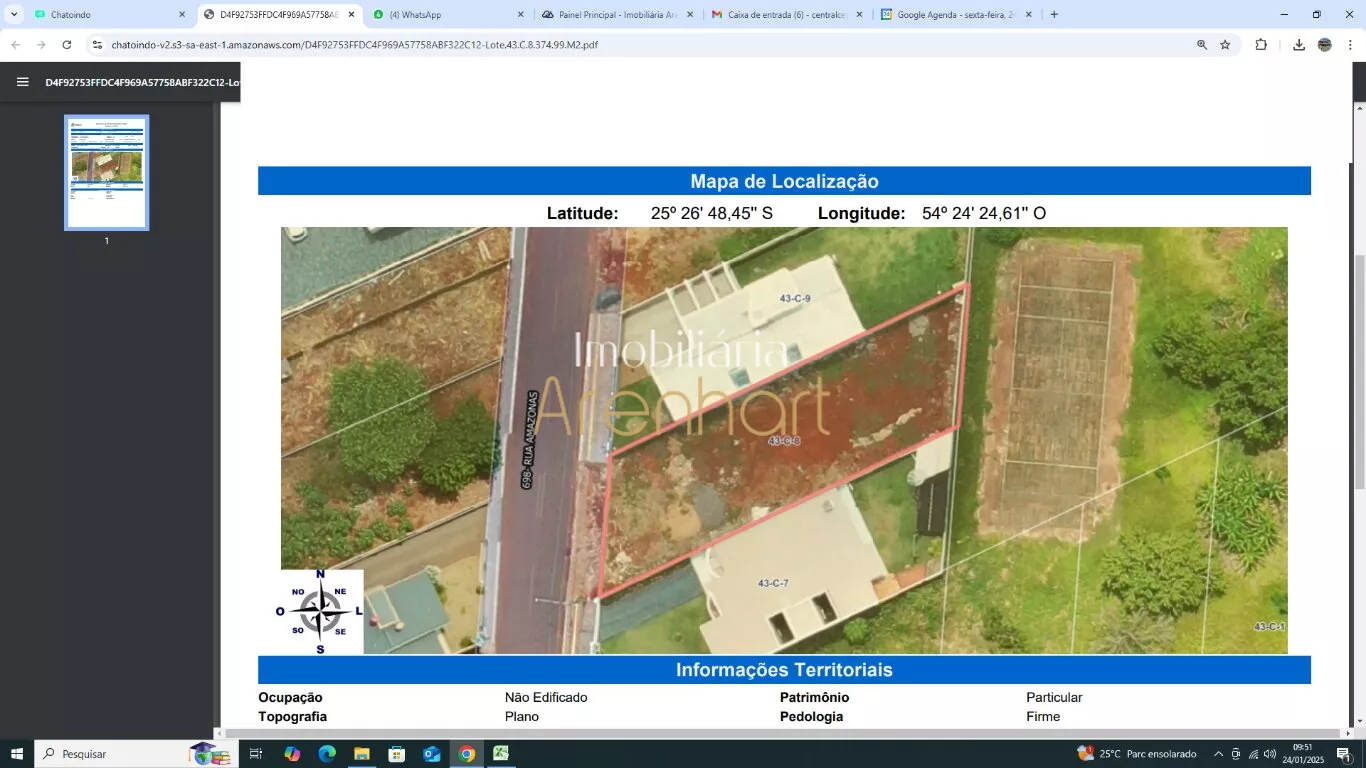The image size is (1366, 768).
Task: Switch to the WhatsApp tab
Action: (x=449, y=15)
